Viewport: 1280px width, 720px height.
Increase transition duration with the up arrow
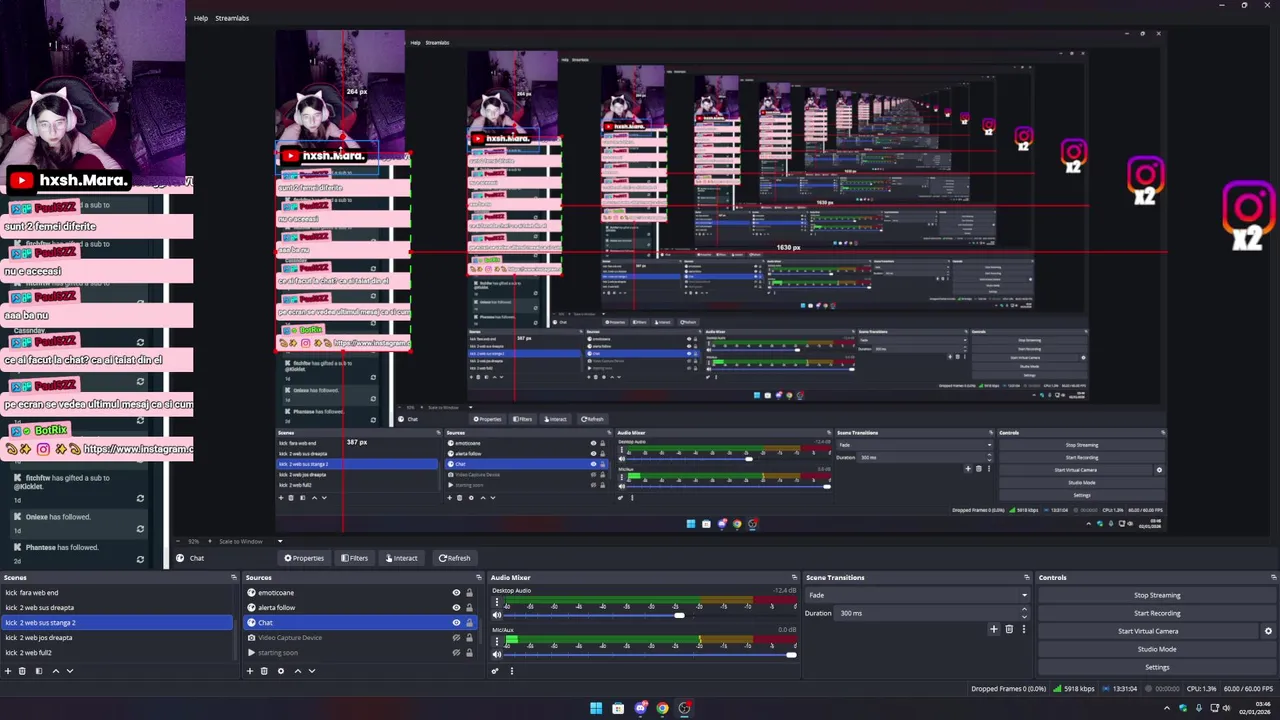click(x=1024, y=609)
